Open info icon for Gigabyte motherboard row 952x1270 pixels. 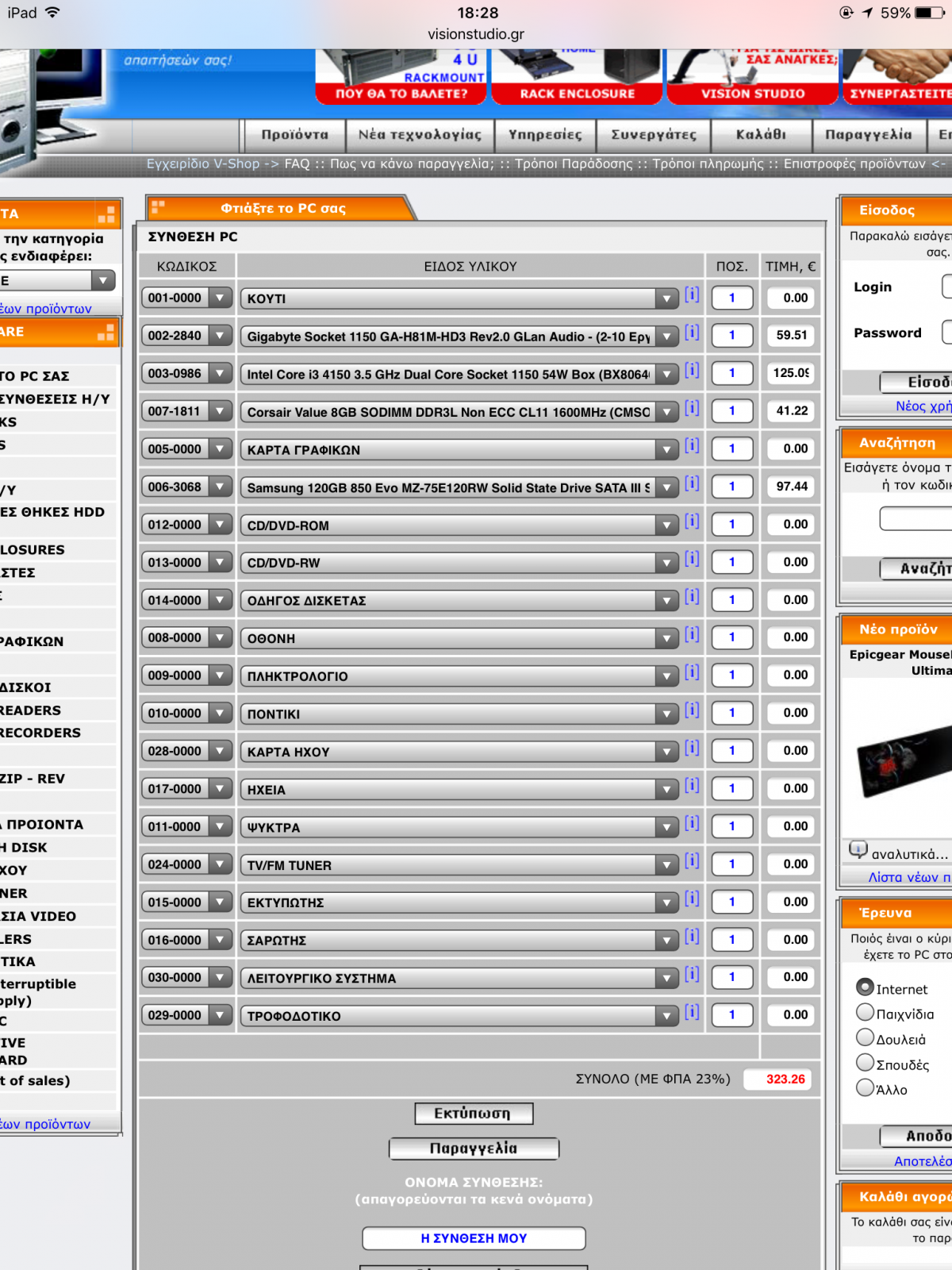(x=692, y=332)
